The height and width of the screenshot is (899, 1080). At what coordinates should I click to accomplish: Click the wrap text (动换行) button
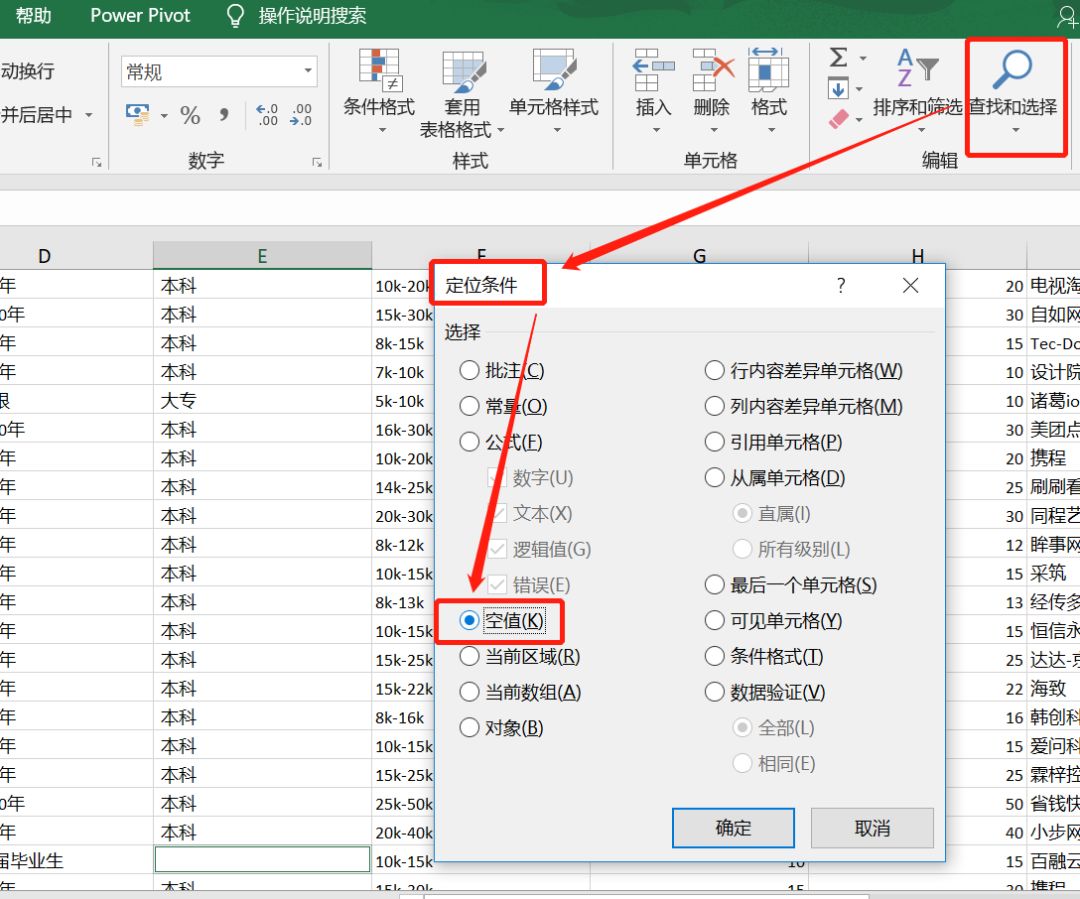coord(28,71)
